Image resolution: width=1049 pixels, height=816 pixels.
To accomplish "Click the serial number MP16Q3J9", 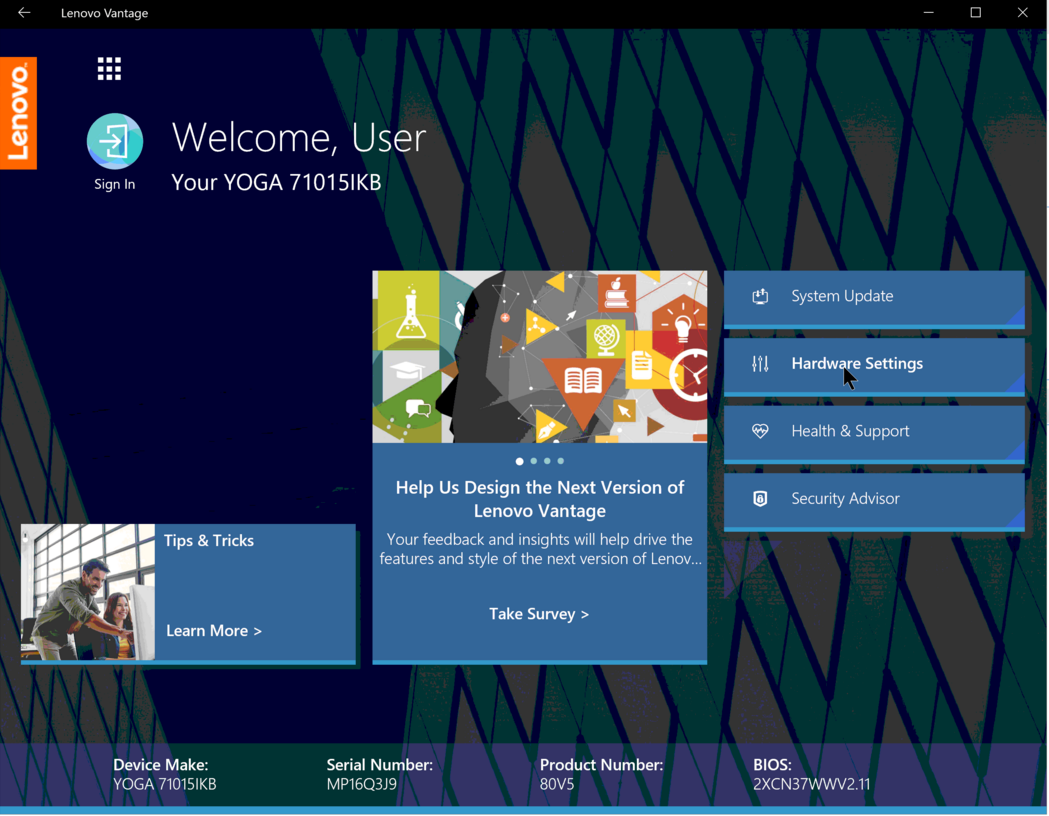I will (361, 785).
